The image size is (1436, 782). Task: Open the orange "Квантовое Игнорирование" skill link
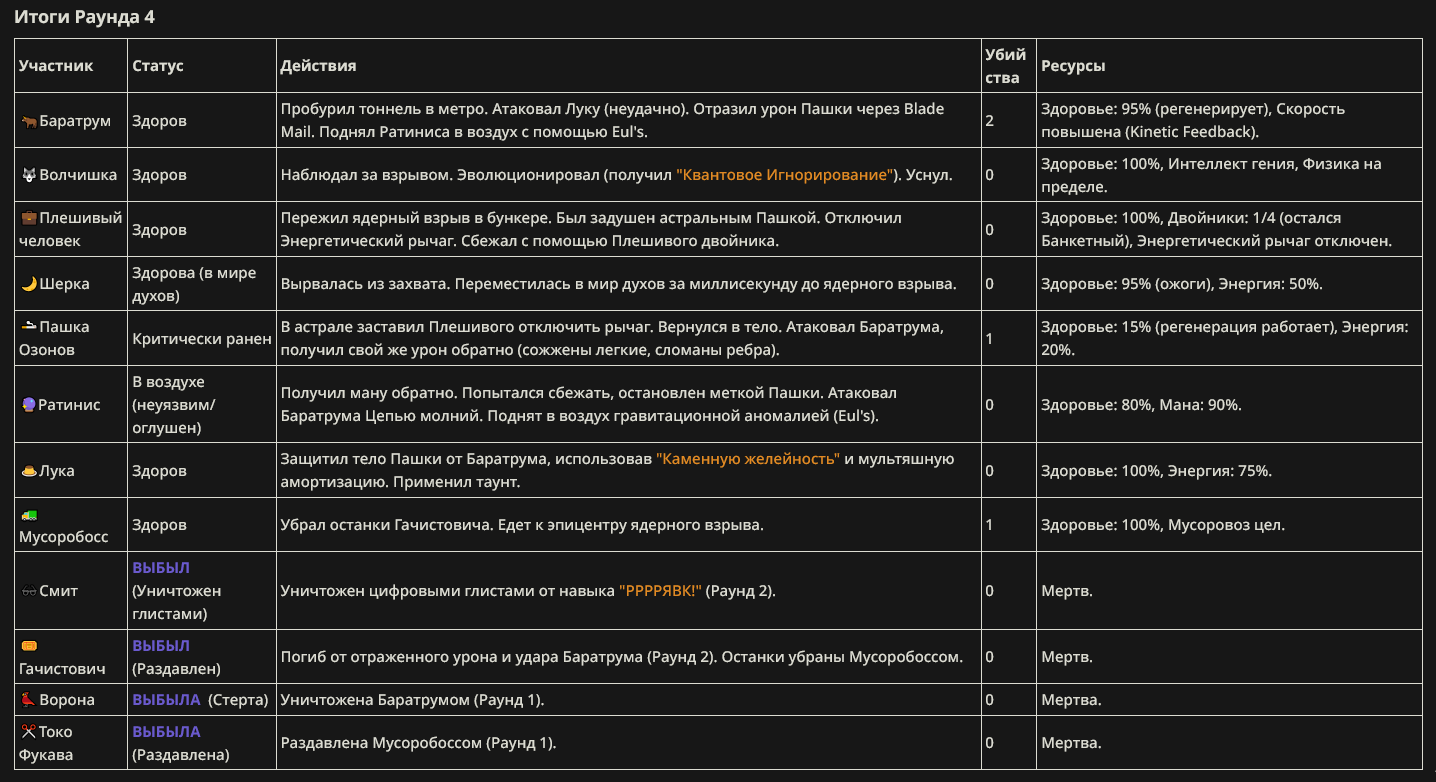point(786,175)
